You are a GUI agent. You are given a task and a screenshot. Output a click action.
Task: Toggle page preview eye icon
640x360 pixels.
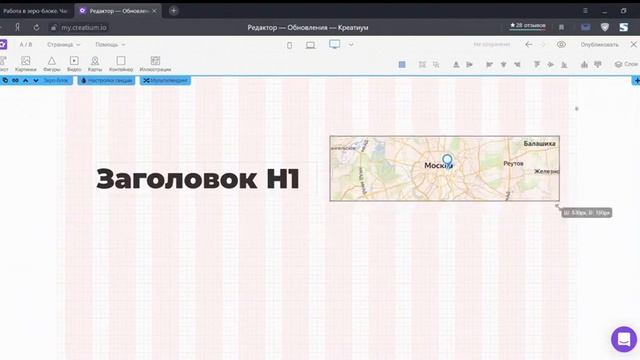pos(561,44)
